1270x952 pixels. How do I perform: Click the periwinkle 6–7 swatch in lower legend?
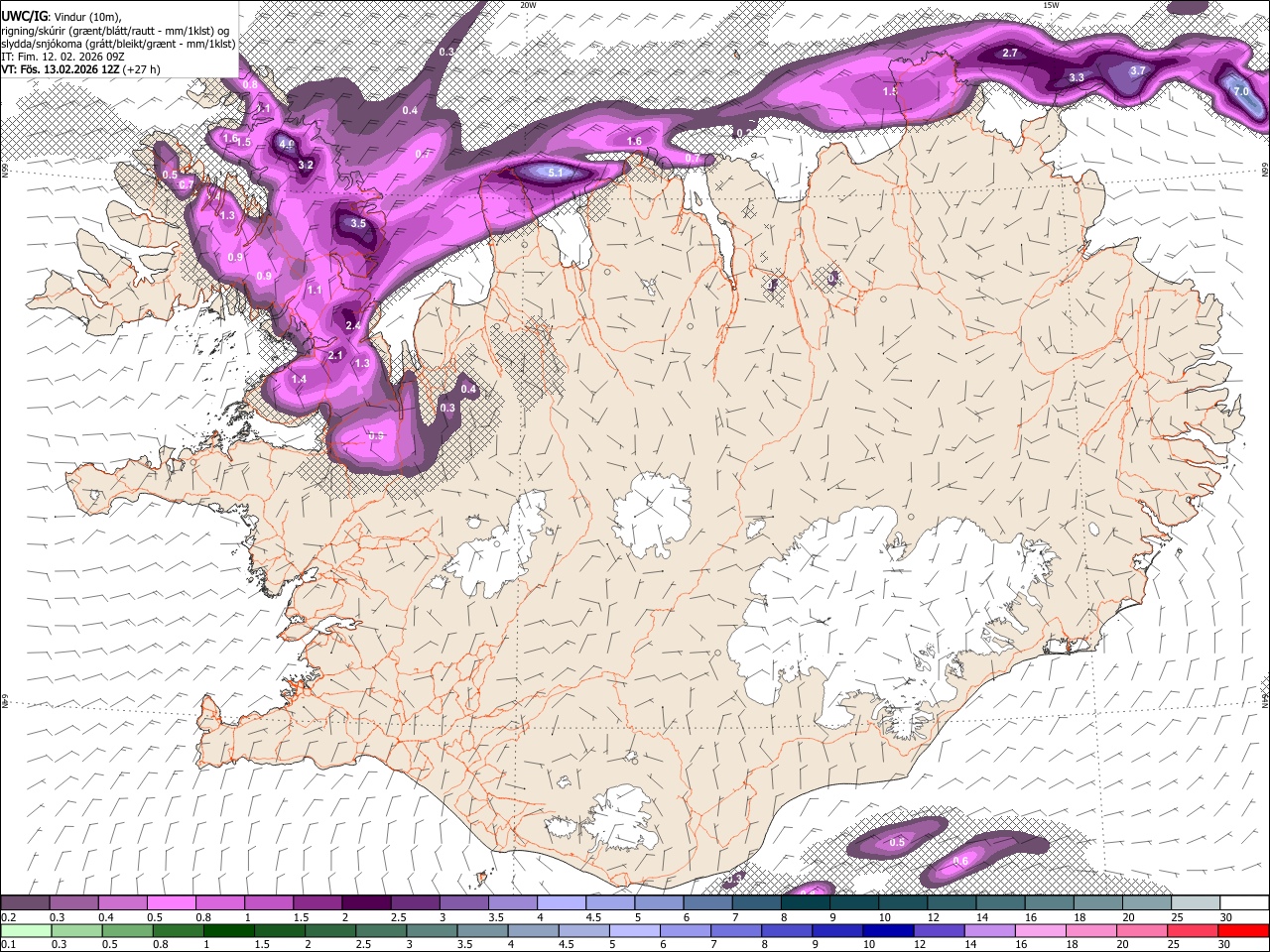(x=686, y=930)
